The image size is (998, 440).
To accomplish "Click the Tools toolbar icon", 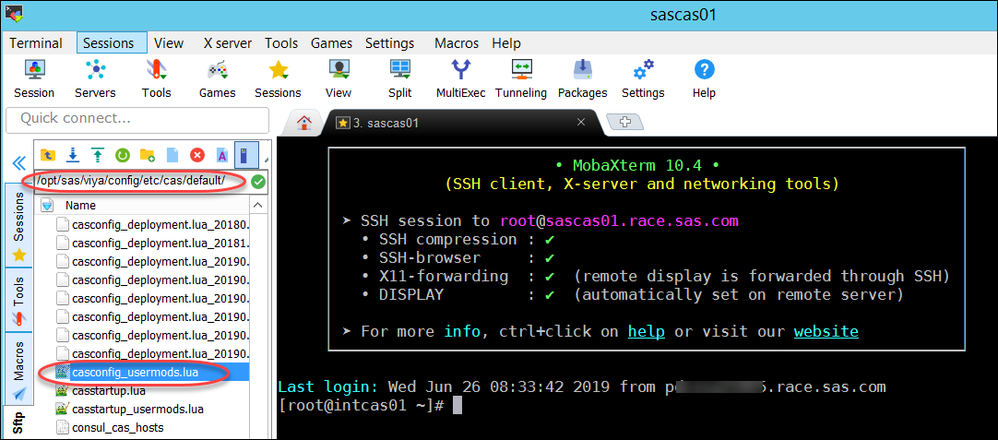I will tap(156, 78).
